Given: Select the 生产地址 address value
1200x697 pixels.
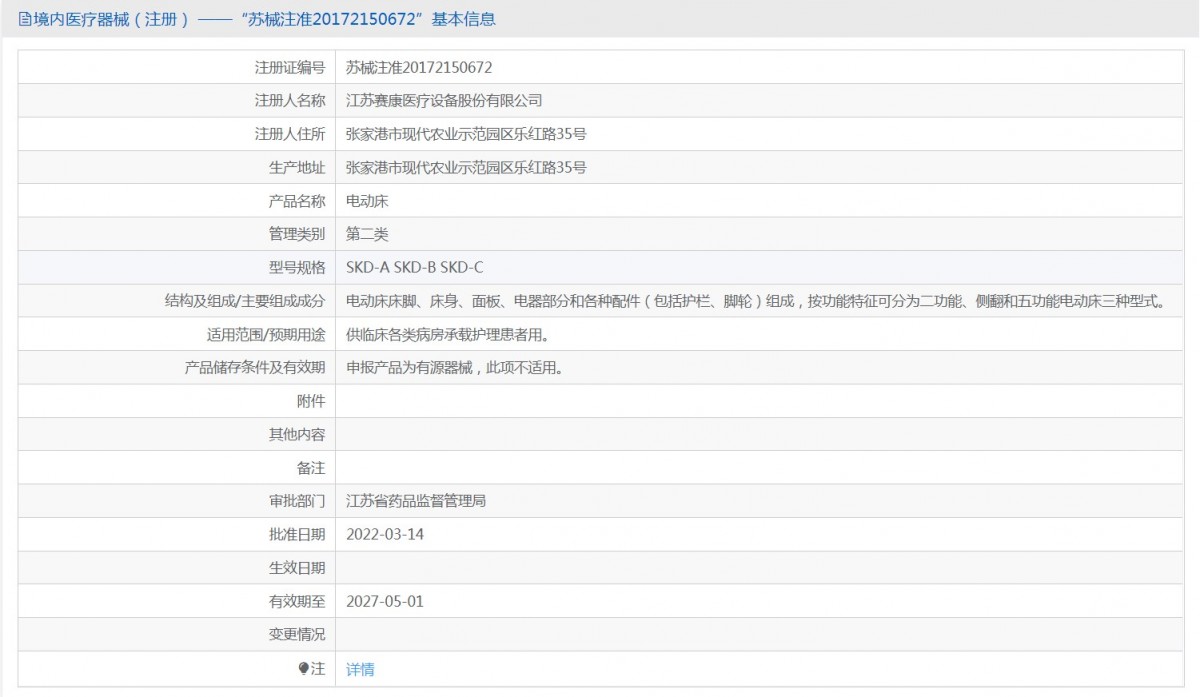Looking at the screenshot, I should click(x=466, y=168).
